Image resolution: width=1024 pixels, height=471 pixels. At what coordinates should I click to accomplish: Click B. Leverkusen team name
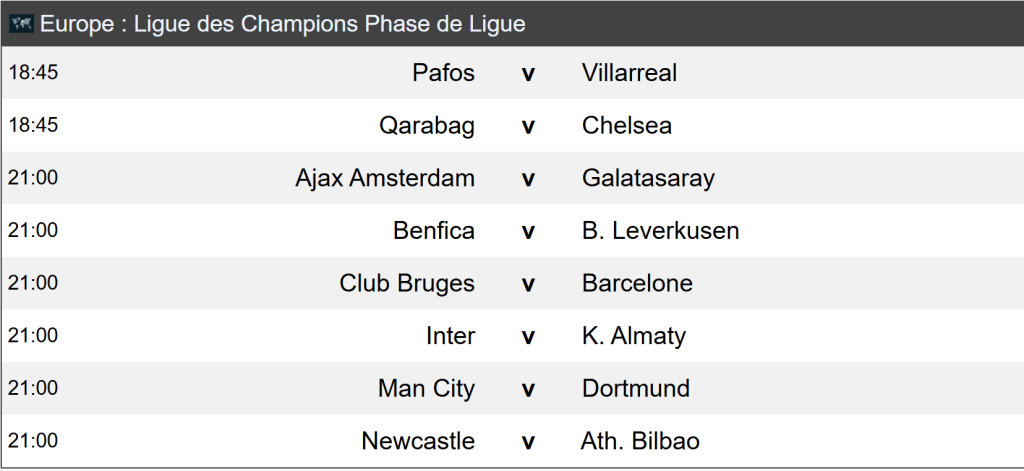pyautogui.click(x=660, y=231)
